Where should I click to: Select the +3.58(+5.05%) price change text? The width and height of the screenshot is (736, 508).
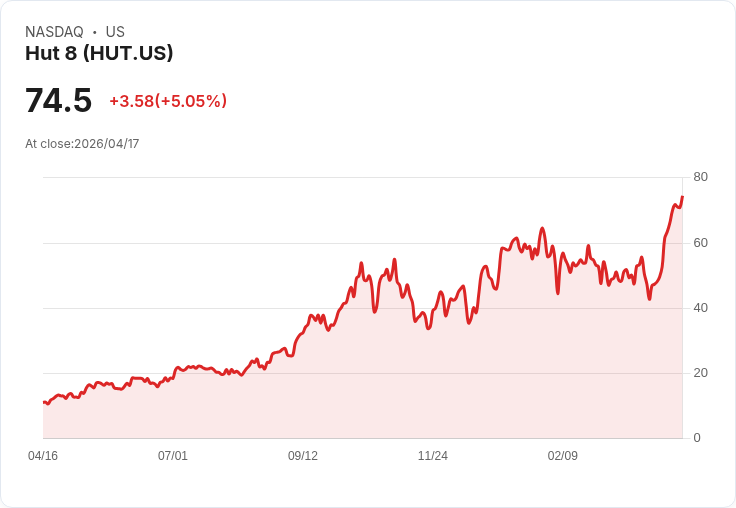168,101
